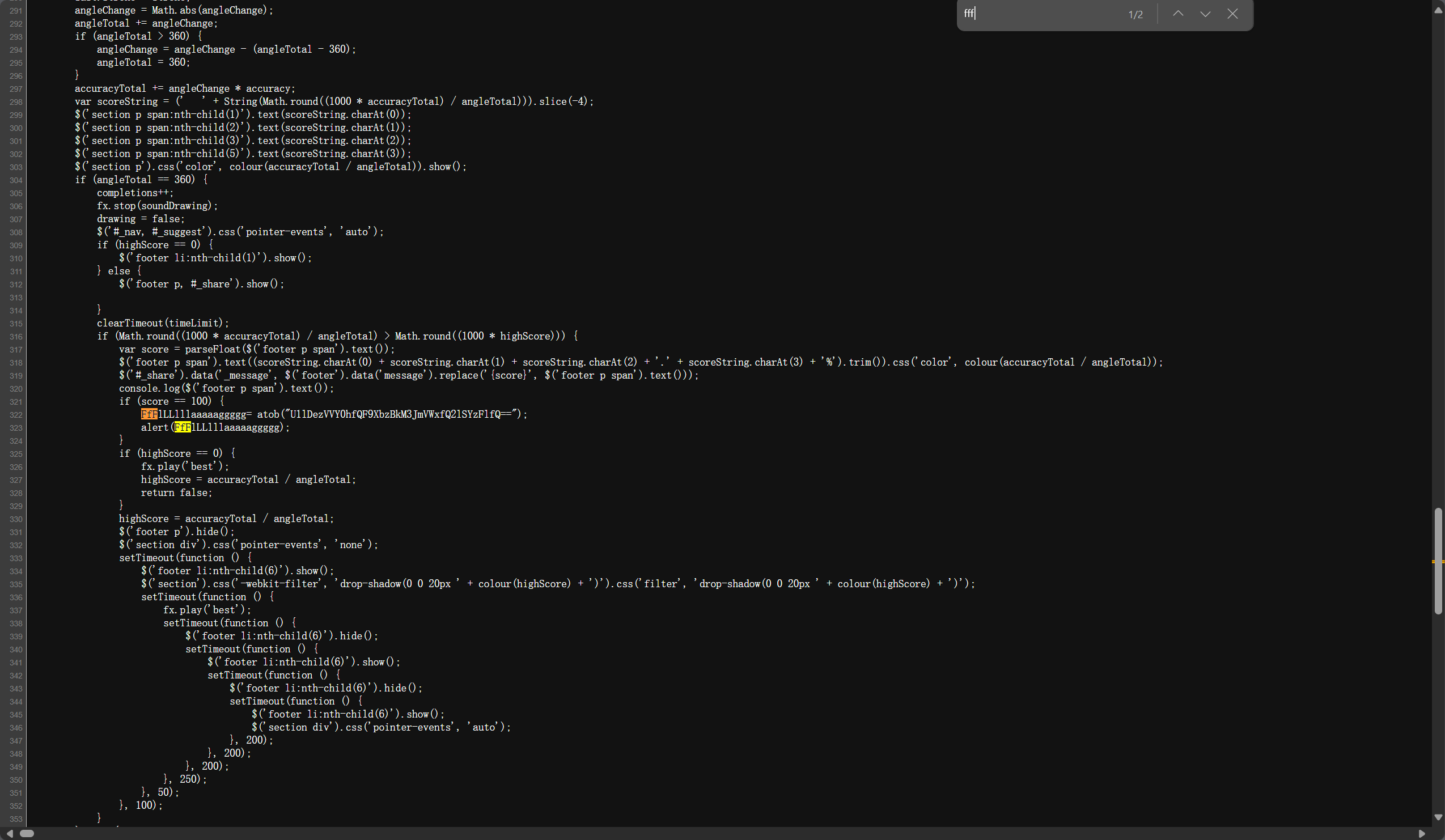Click the yellow highlighted match inside alert()
Screen dimensions: 1445x840
click(x=183, y=427)
